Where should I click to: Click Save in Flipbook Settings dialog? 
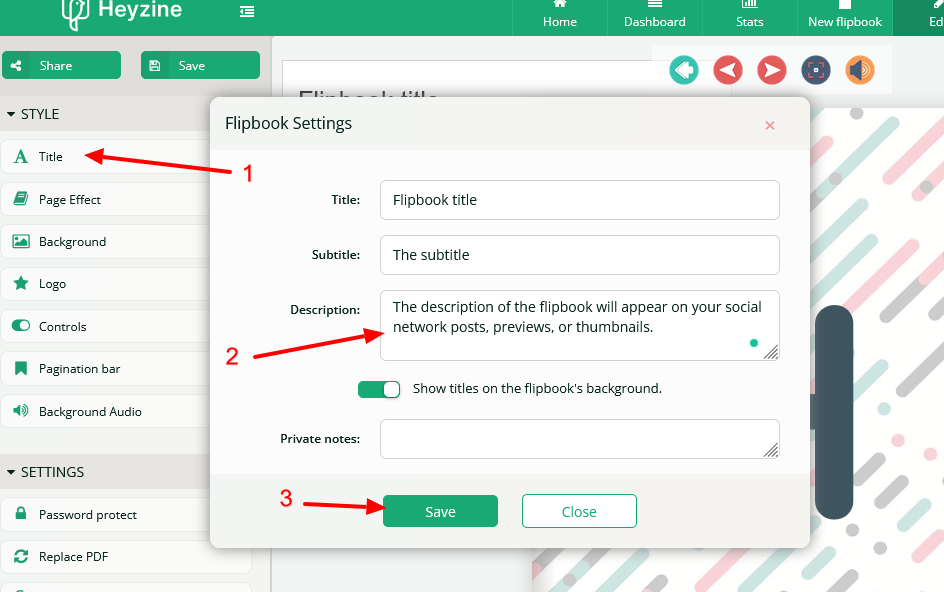coord(440,511)
